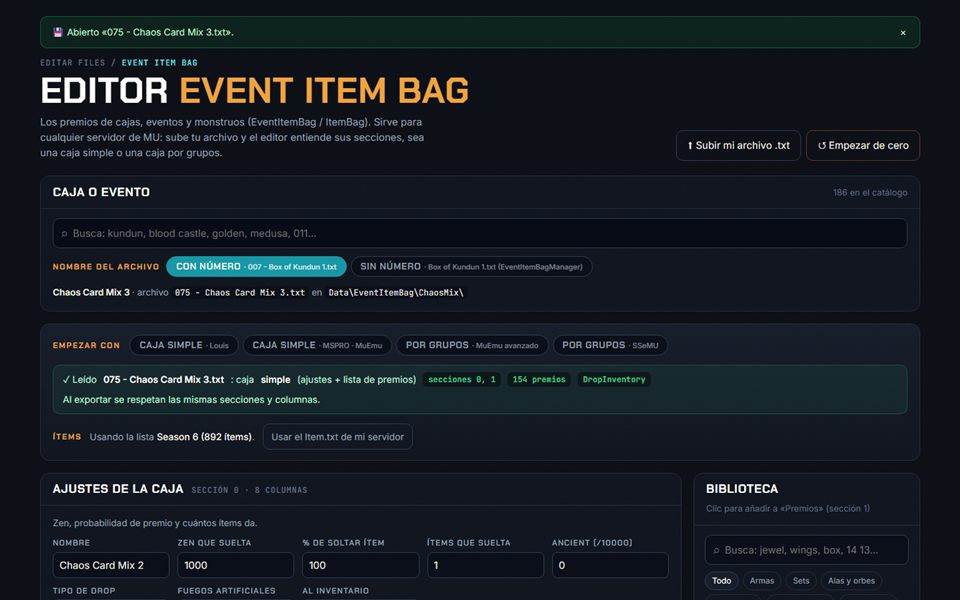Select the 'Sets' library filter

[801, 580]
